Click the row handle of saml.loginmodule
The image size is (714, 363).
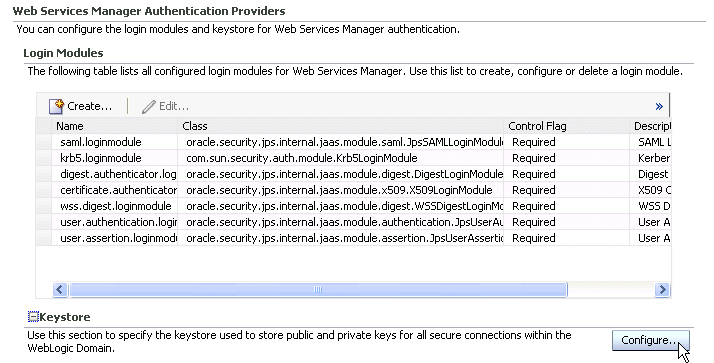[x=44, y=142]
